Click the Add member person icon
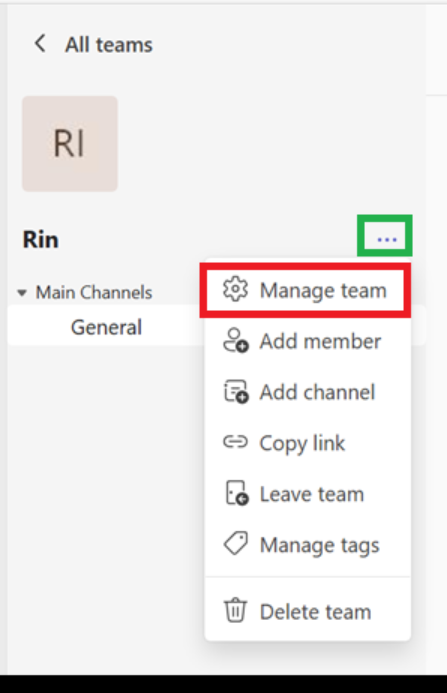 [x=236, y=340]
